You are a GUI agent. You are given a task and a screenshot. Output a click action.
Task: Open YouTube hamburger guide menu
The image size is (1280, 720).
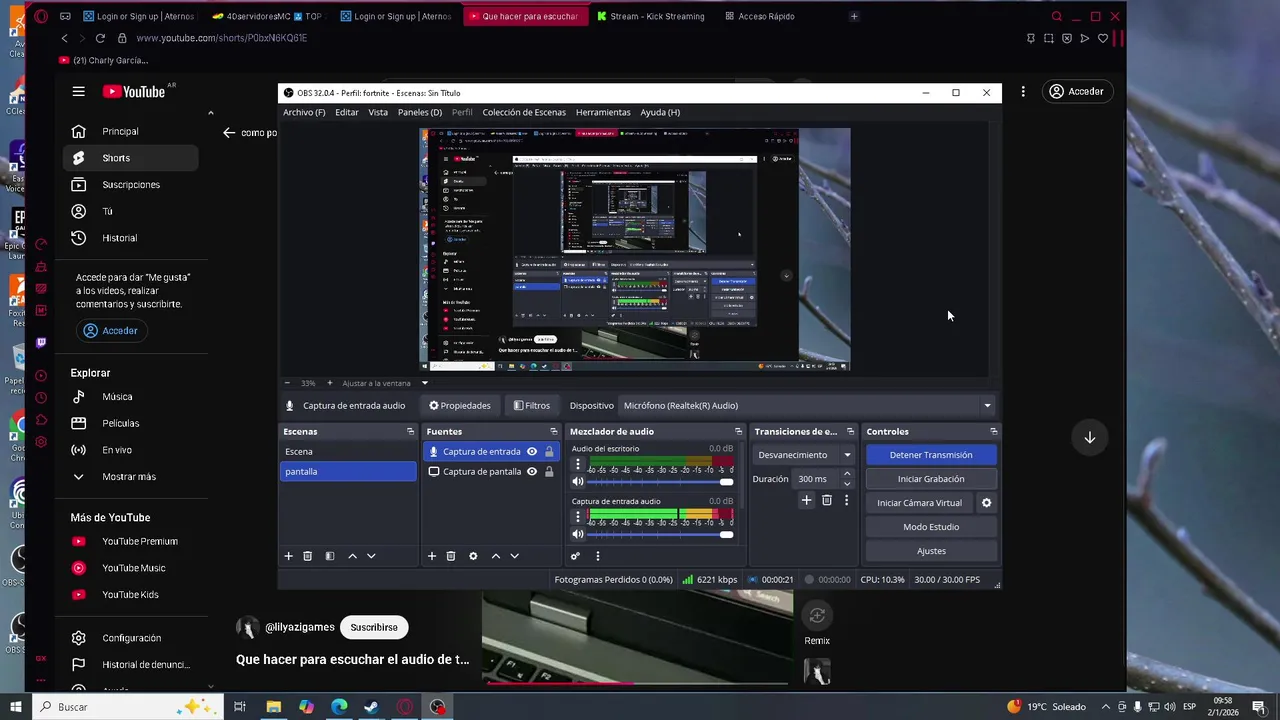click(x=78, y=91)
